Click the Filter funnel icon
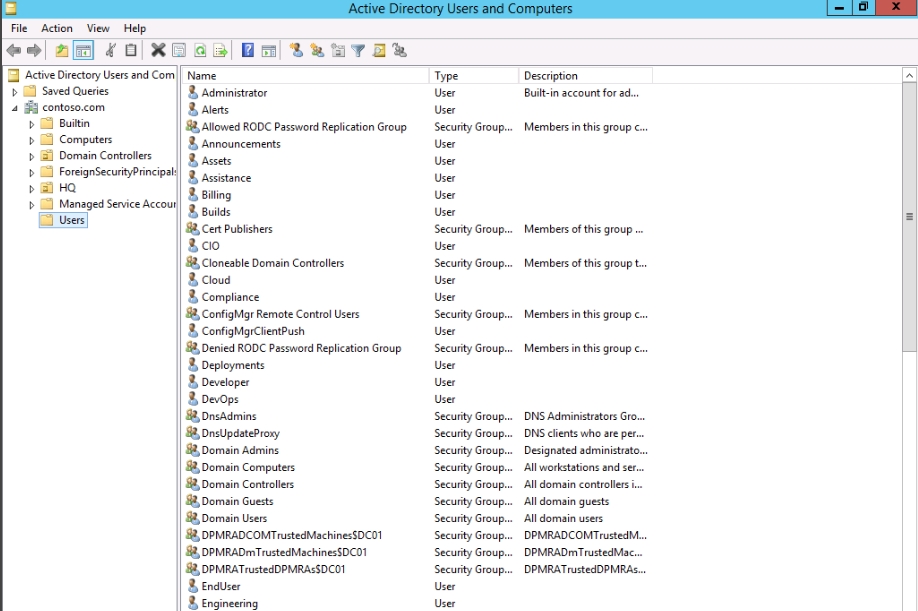Screen dimensions: 918x611 click(358, 51)
